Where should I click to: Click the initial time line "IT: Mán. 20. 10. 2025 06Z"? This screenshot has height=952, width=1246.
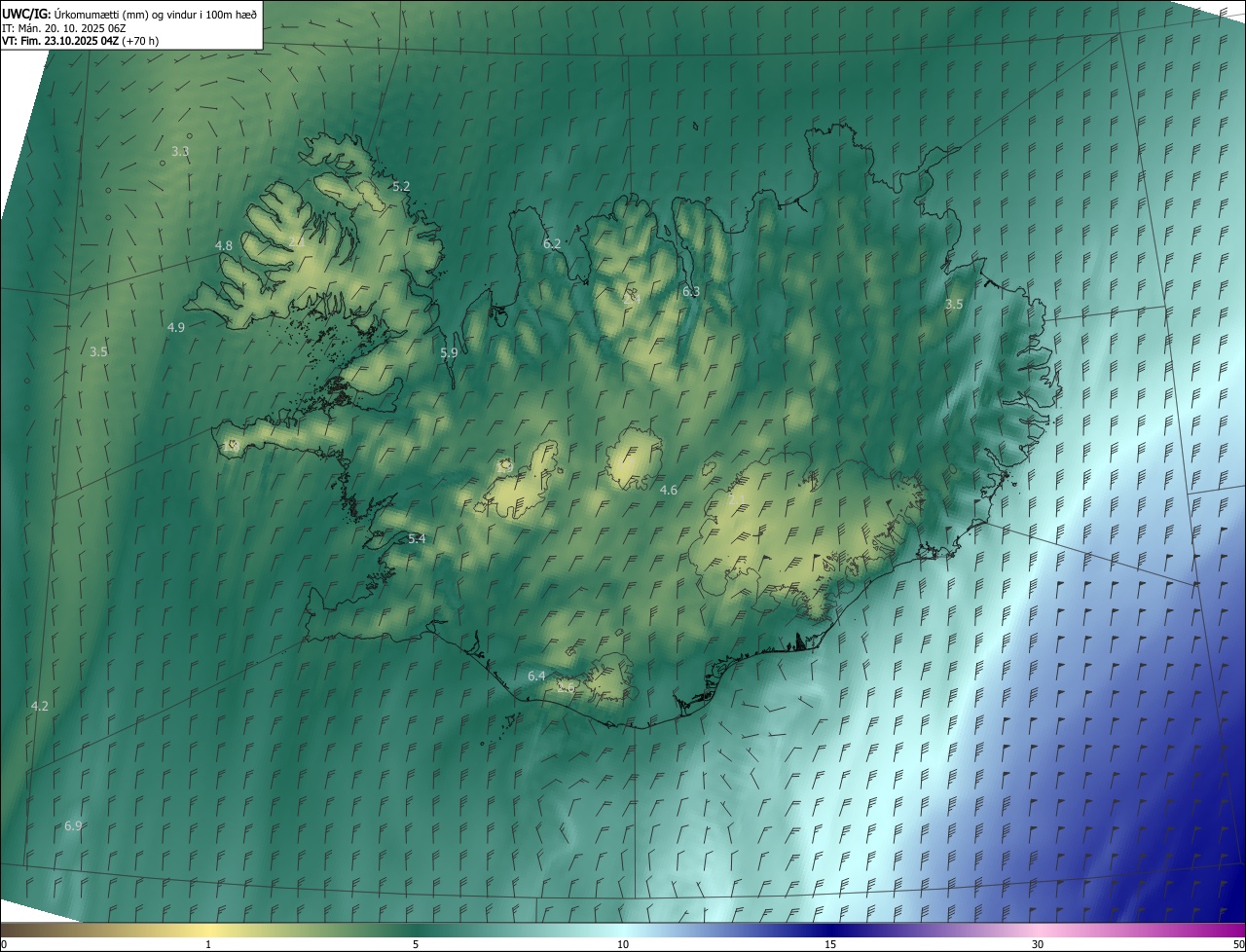point(64,28)
